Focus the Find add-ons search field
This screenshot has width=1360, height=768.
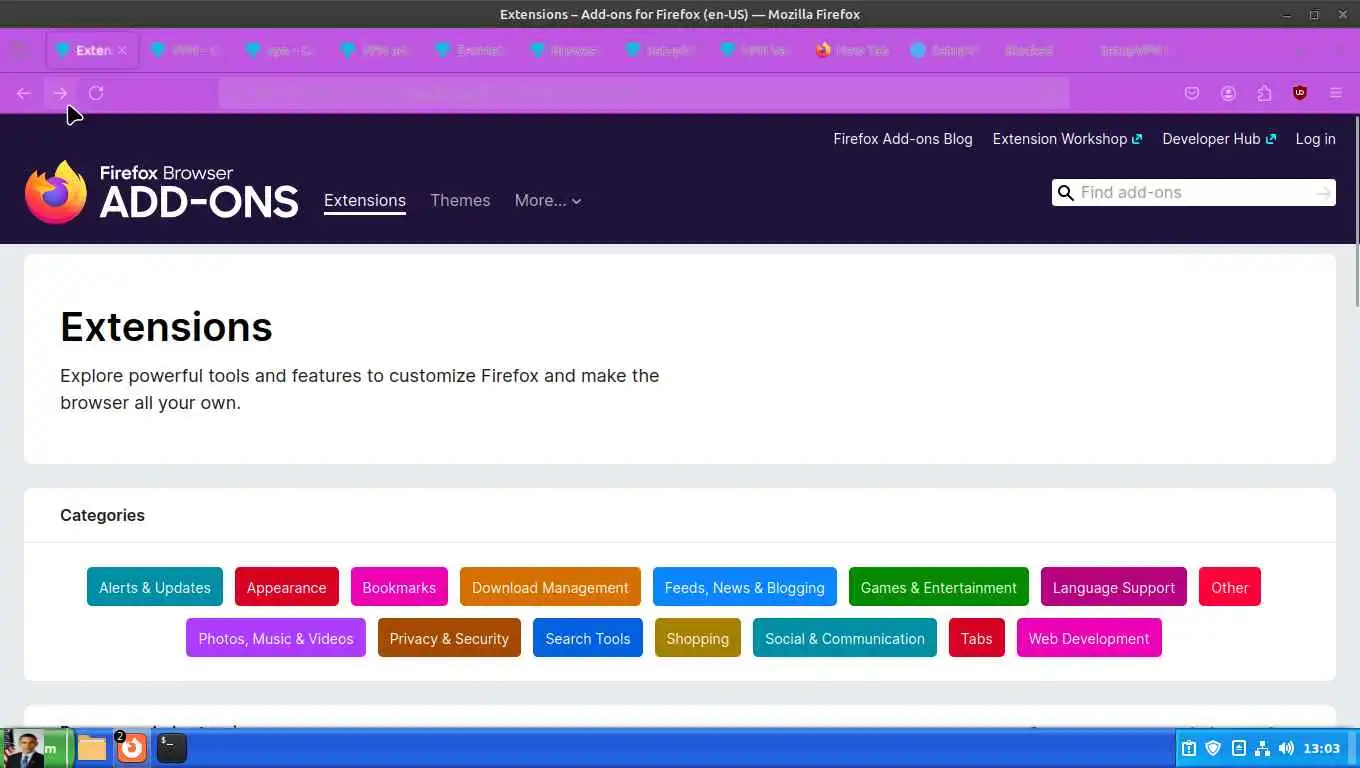click(x=1194, y=193)
